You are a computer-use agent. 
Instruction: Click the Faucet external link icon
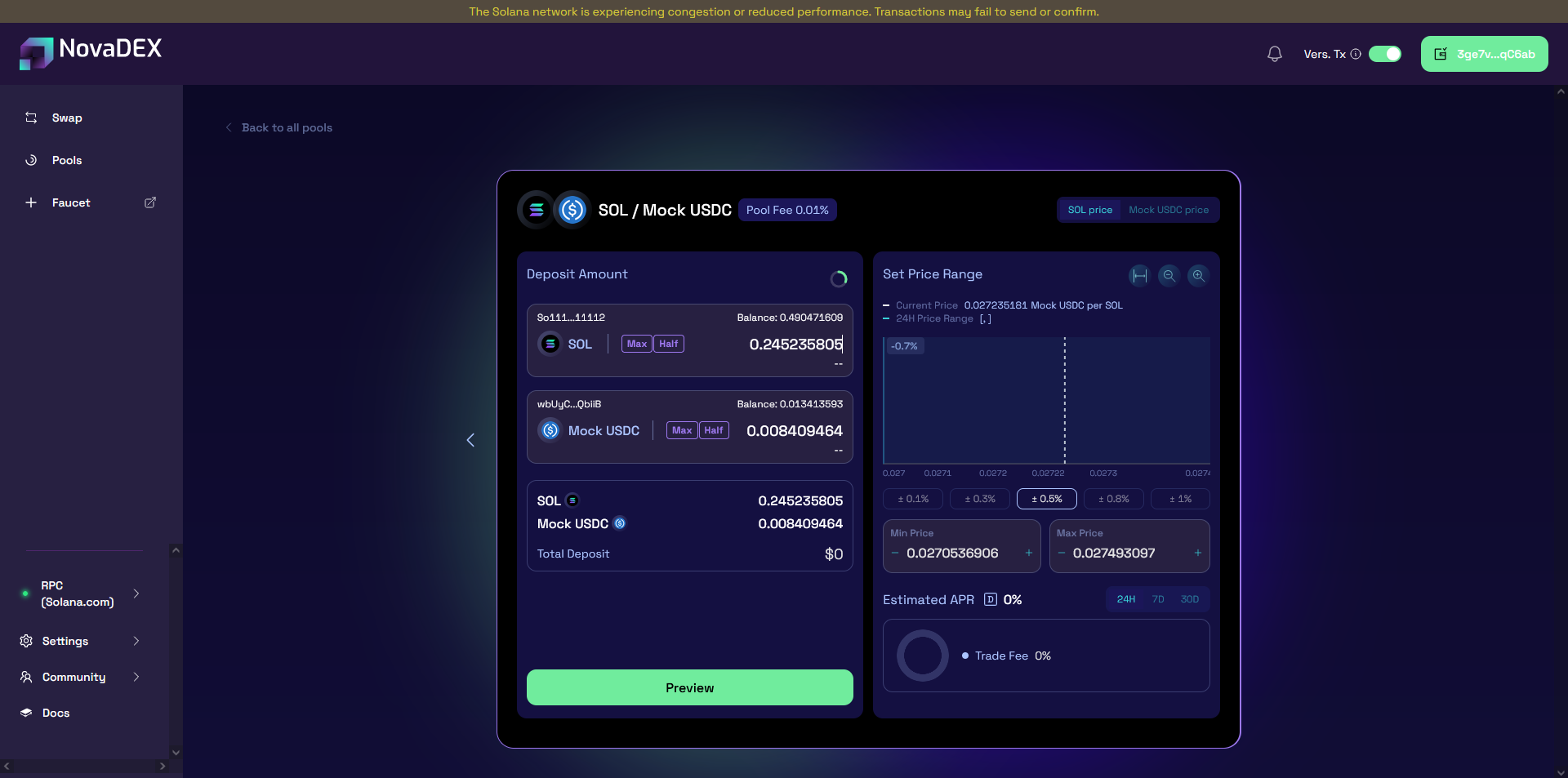click(x=150, y=202)
